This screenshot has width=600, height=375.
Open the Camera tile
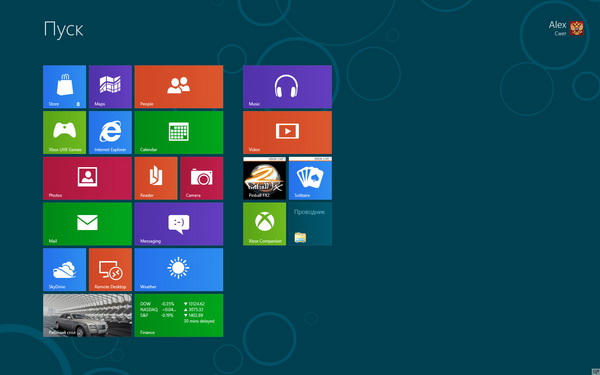coord(202,178)
